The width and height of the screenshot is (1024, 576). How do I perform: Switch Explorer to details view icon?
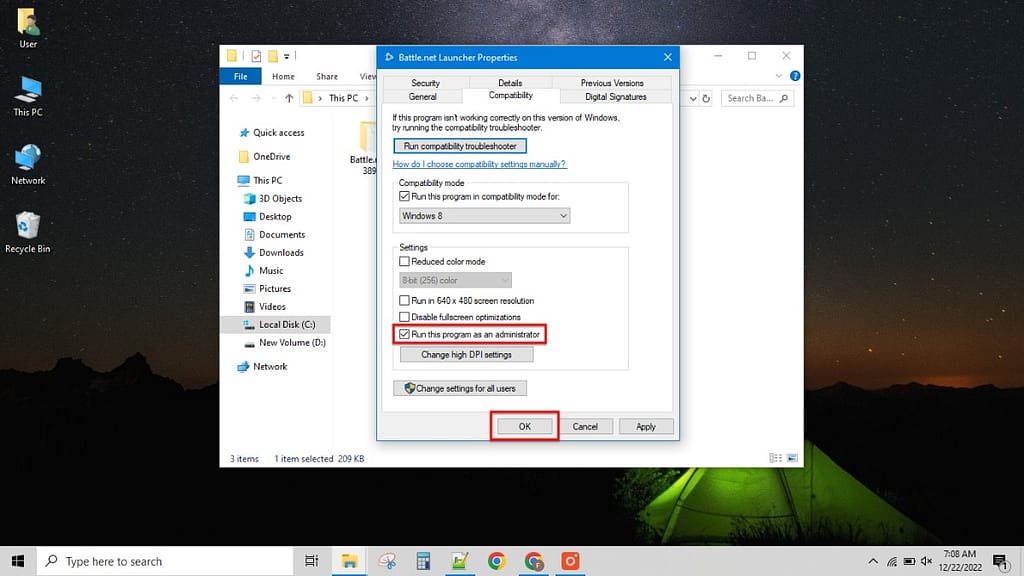(x=775, y=458)
